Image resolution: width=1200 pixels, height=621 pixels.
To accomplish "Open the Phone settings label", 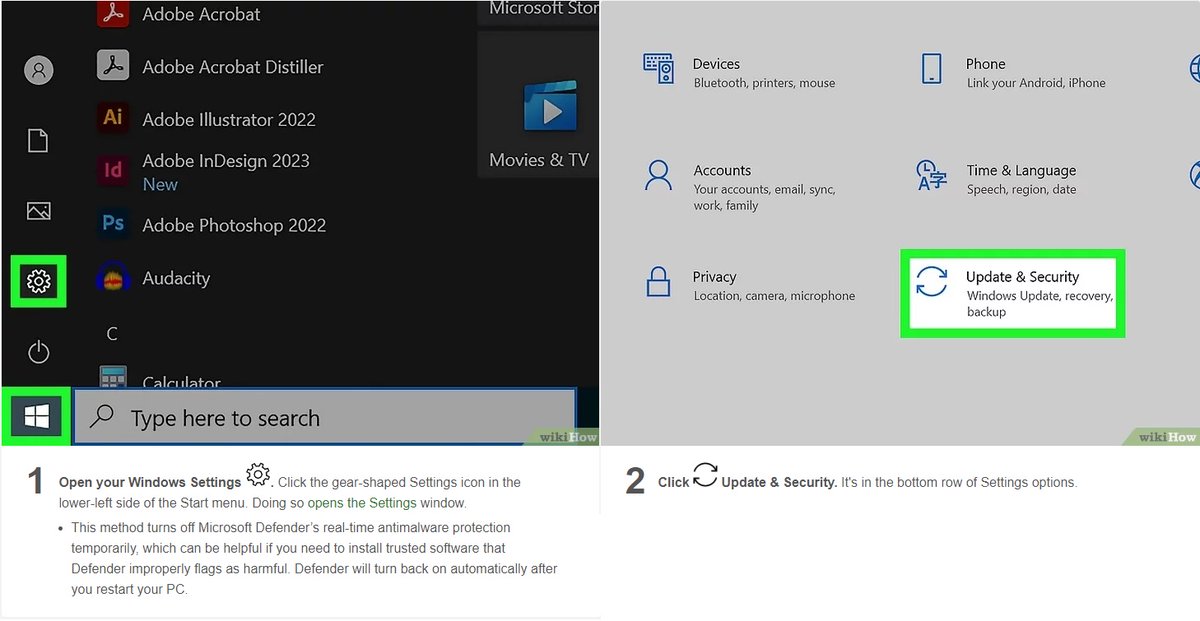I will [x=985, y=64].
